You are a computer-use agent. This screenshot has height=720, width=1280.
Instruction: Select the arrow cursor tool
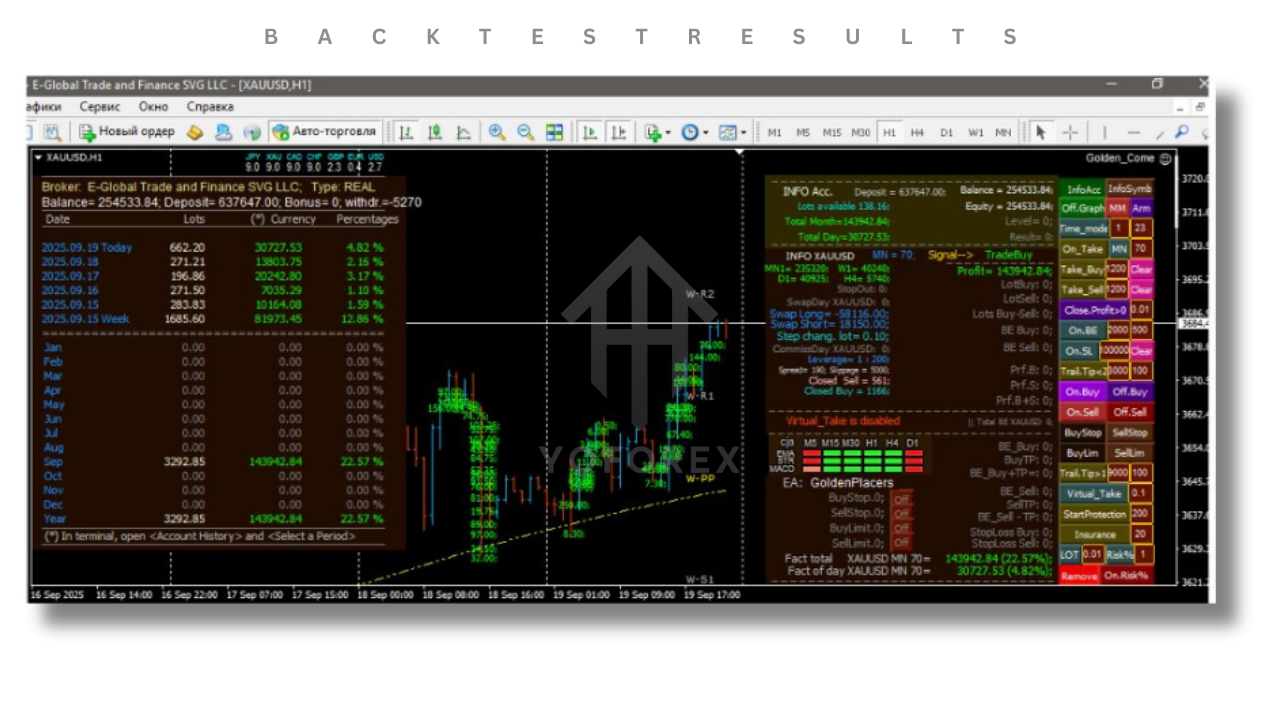[1041, 132]
